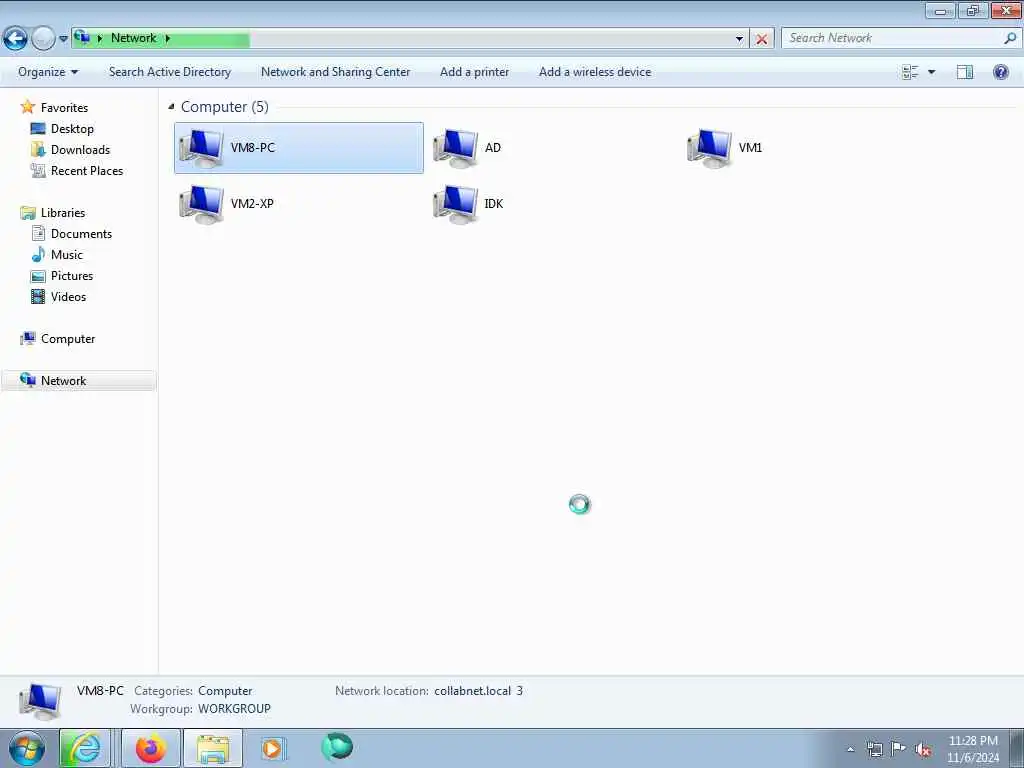Image resolution: width=1024 pixels, height=768 pixels.
Task: Toggle the preview pane button
Action: (x=965, y=72)
